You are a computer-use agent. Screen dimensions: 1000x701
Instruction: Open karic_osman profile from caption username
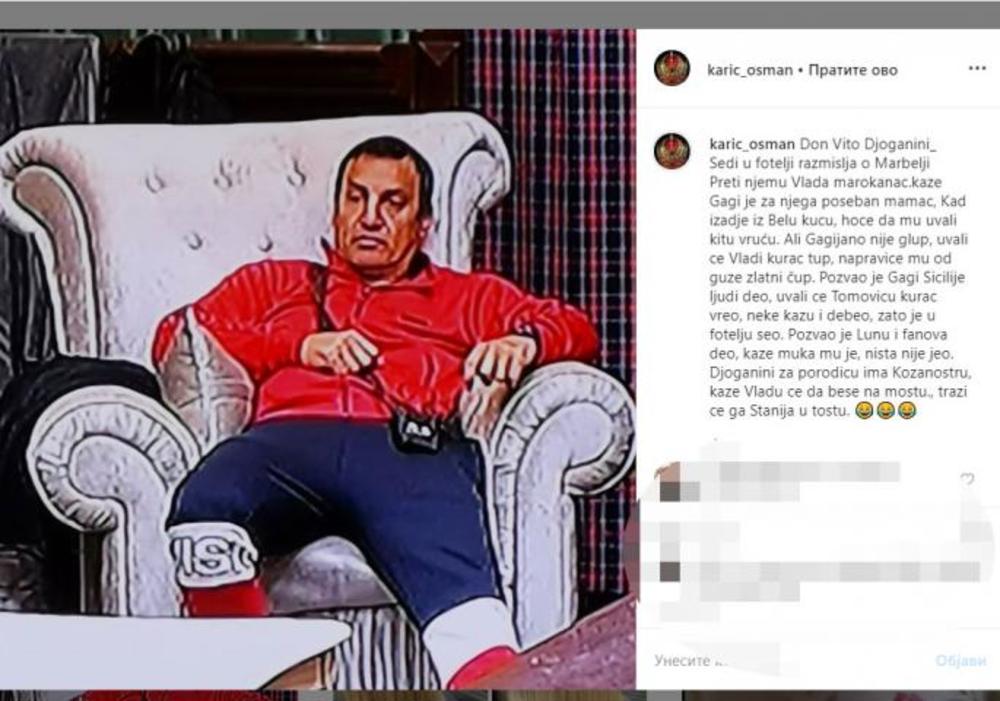coord(752,144)
